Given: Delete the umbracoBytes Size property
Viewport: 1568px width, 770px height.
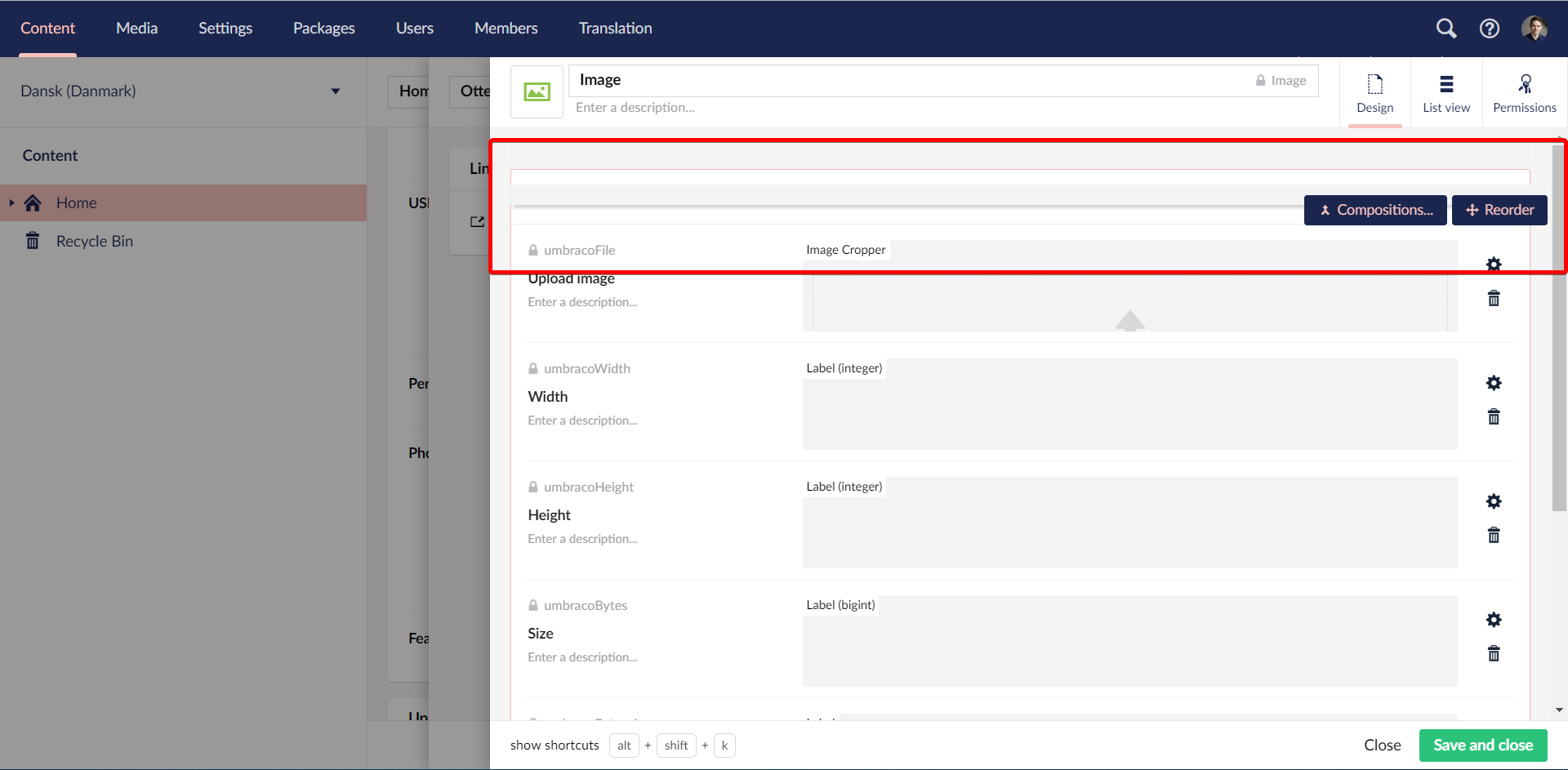Looking at the screenshot, I should coord(1494,653).
